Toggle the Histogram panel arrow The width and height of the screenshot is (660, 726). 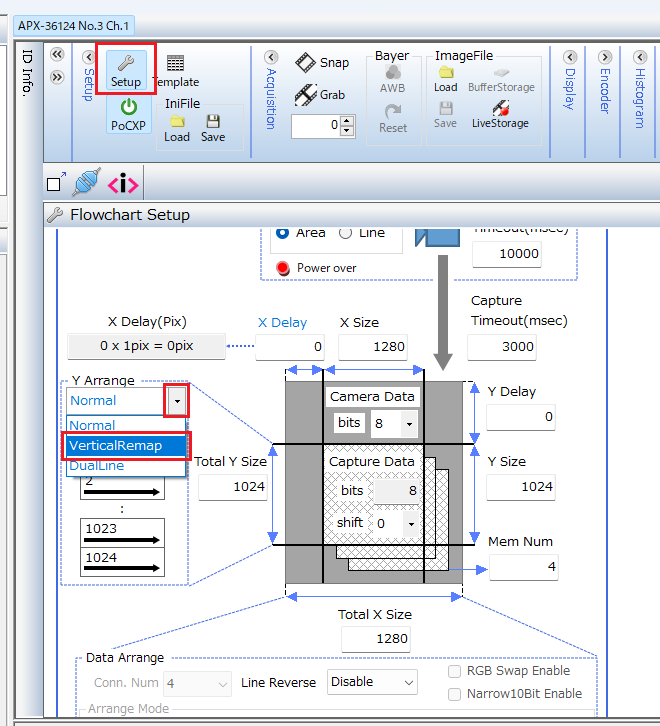click(640, 57)
